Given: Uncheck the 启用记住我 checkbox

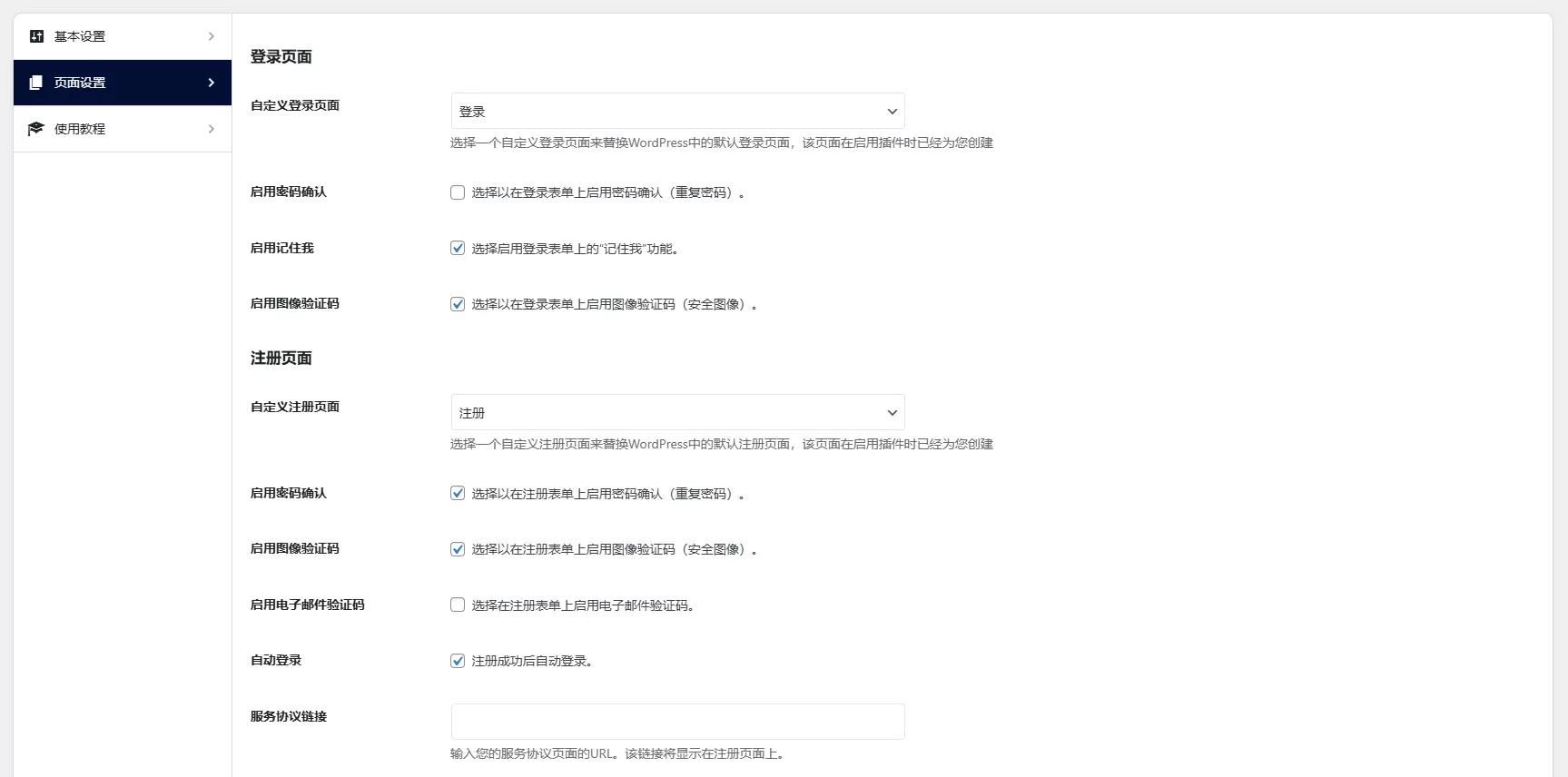Looking at the screenshot, I should (458, 248).
